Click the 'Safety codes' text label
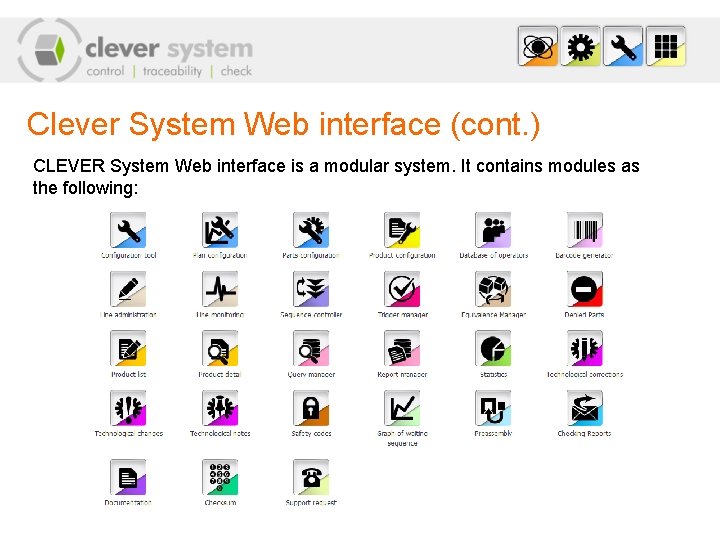This screenshot has height=540, width=720. coord(311,433)
